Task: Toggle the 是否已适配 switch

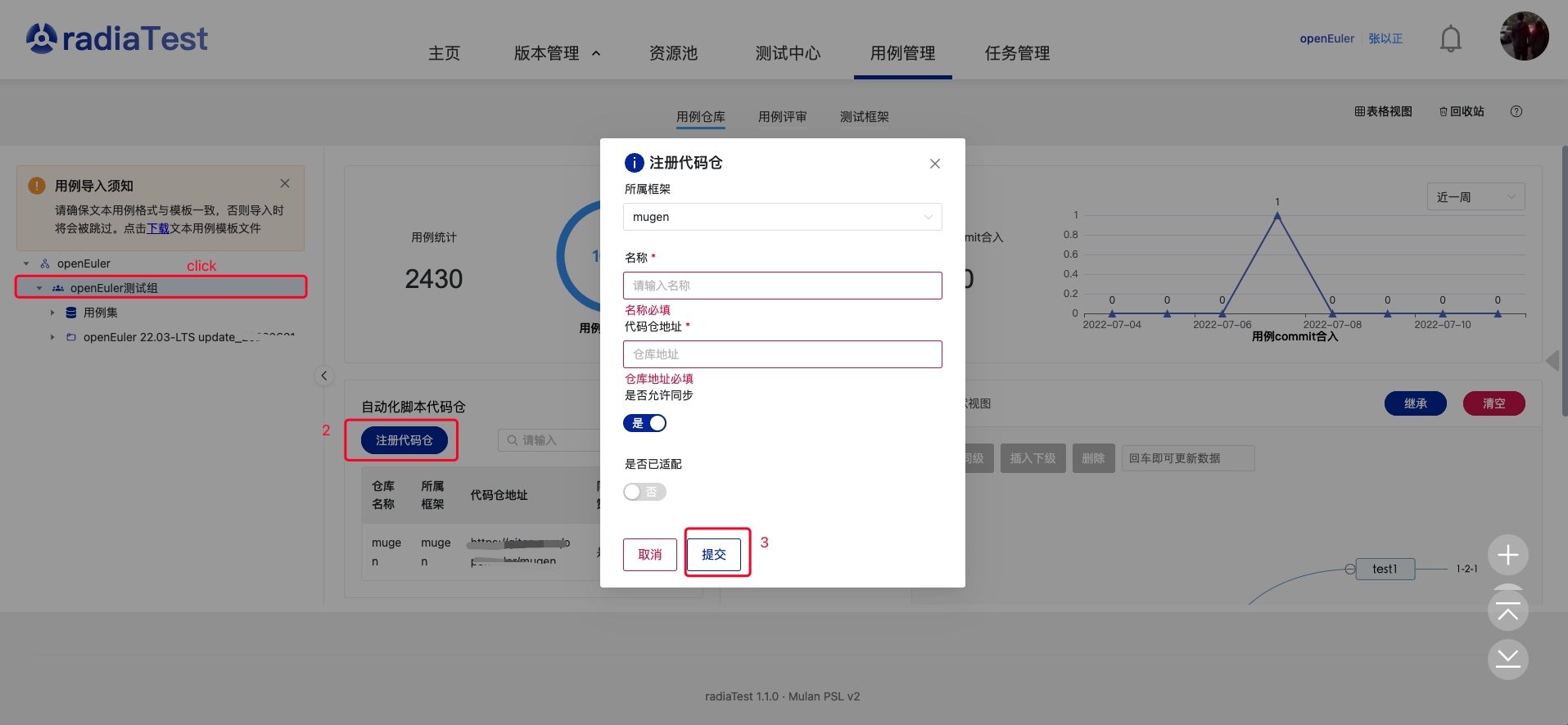Action: [x=644, y=492]
